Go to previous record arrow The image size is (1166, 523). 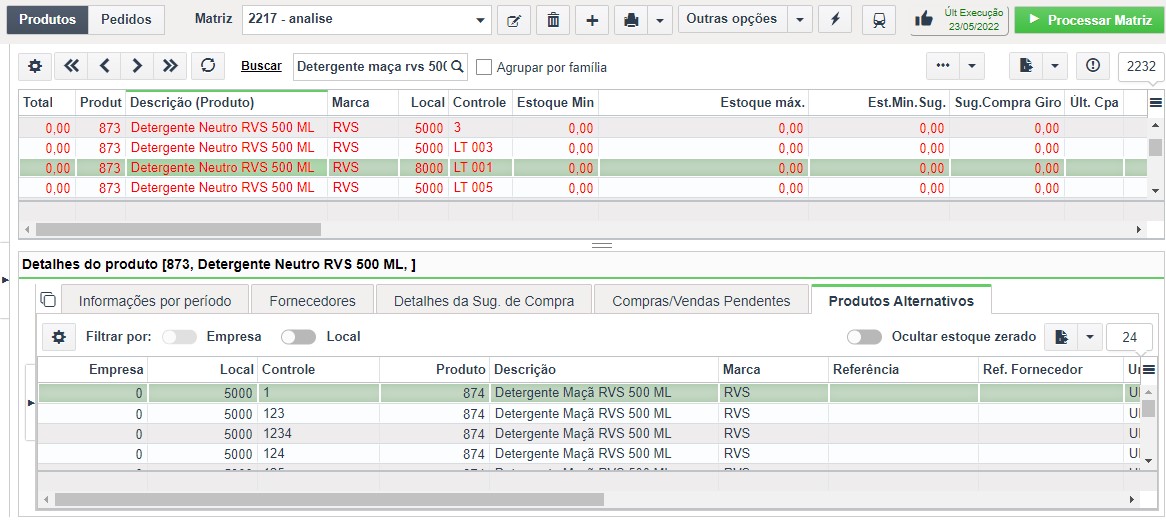(104, 66)
